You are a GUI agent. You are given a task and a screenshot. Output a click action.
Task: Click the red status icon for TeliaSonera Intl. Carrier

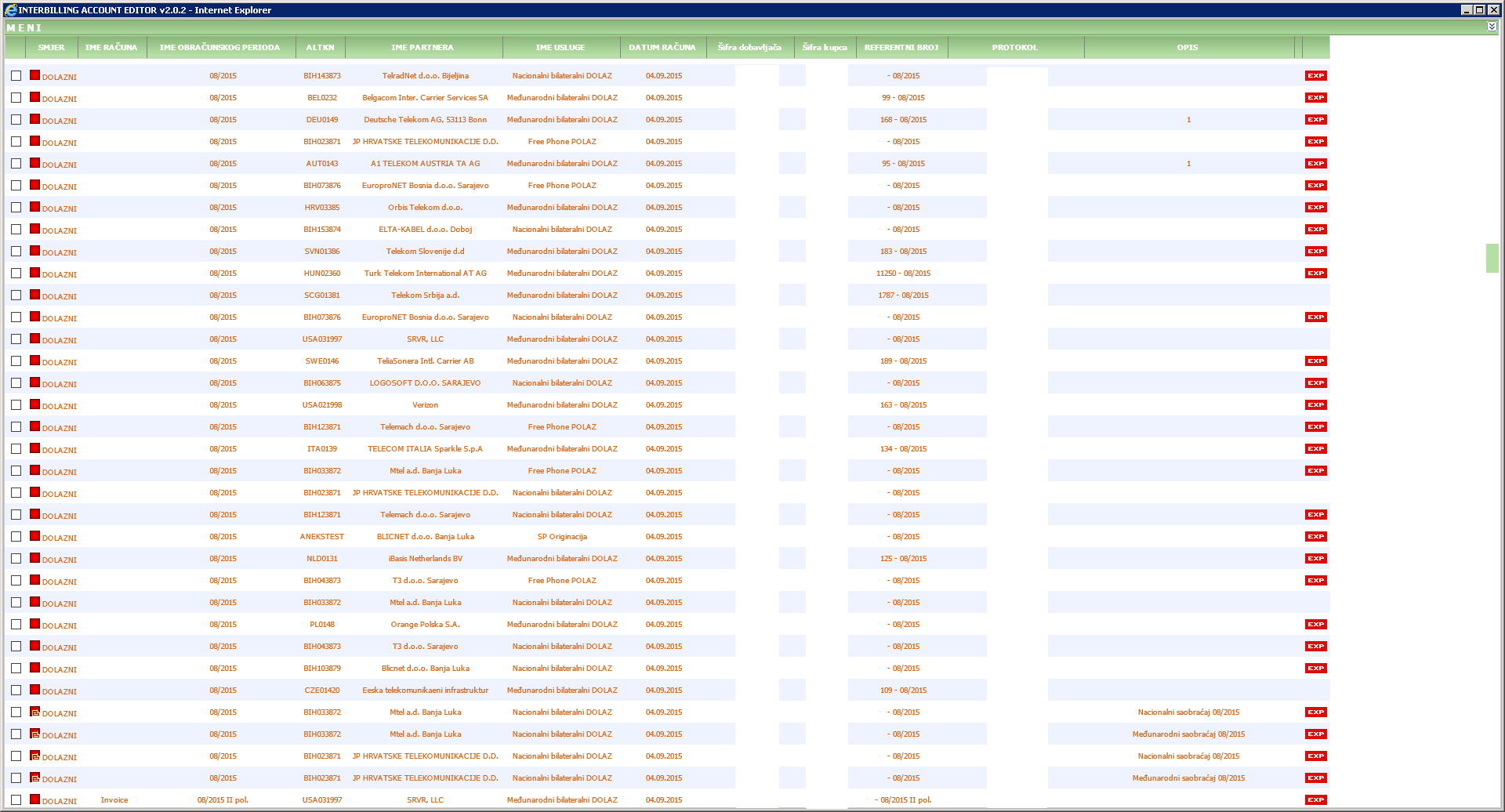[34, 361]
